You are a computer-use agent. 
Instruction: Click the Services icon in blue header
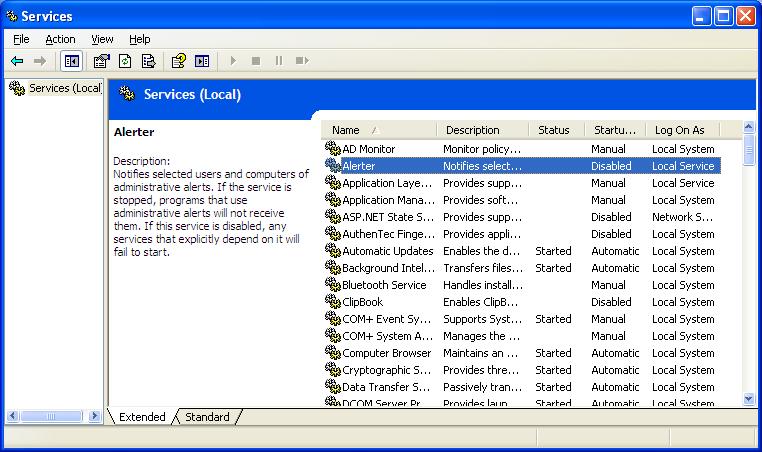point(127,93)
